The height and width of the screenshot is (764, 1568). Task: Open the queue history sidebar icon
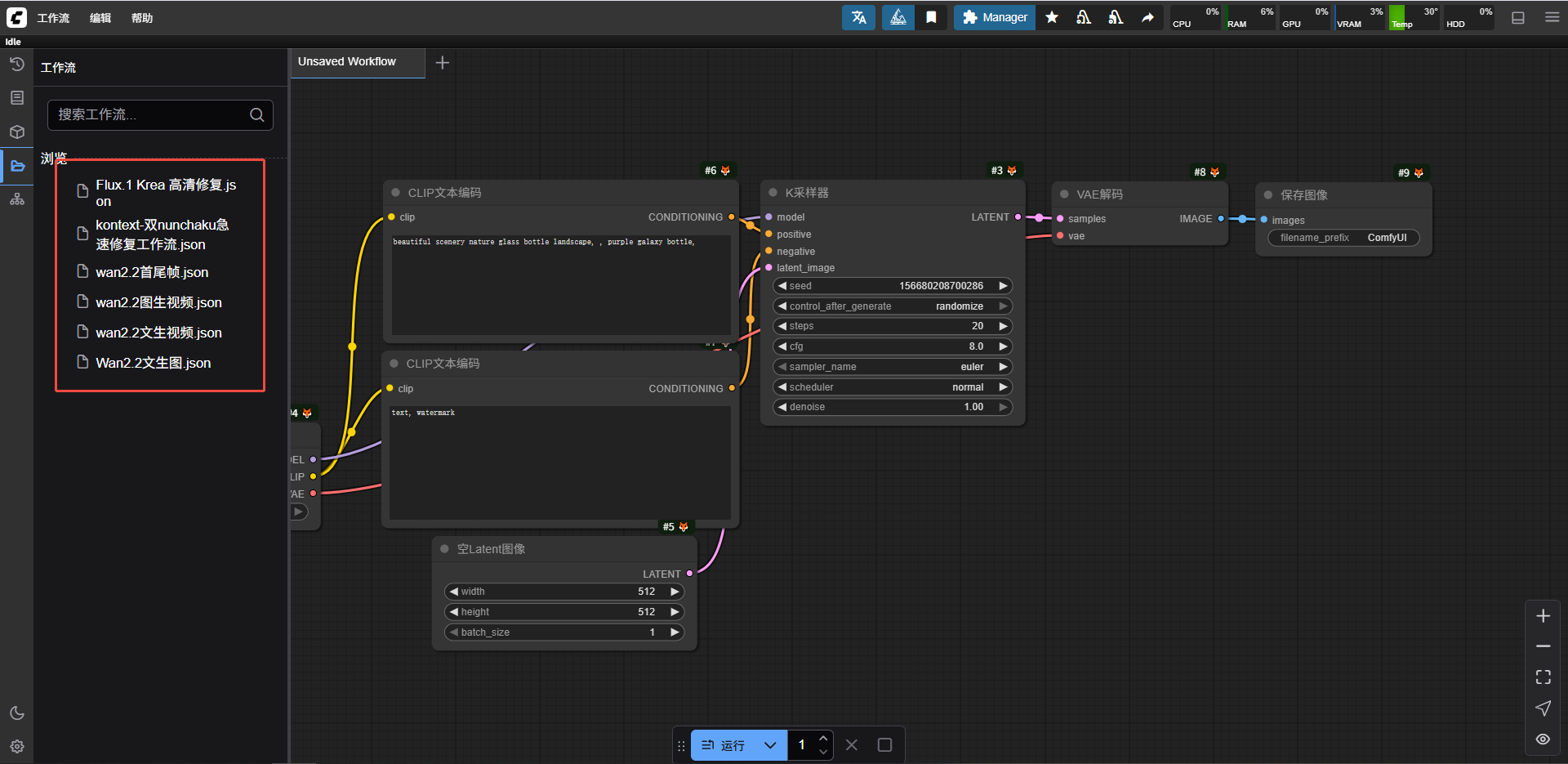click(x=17, y=64)
